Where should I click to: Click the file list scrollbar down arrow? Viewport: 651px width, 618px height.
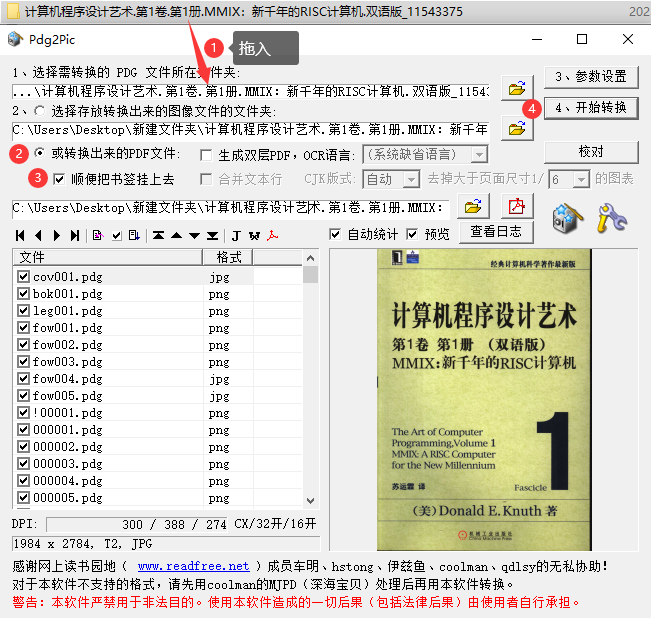point(310,500)
